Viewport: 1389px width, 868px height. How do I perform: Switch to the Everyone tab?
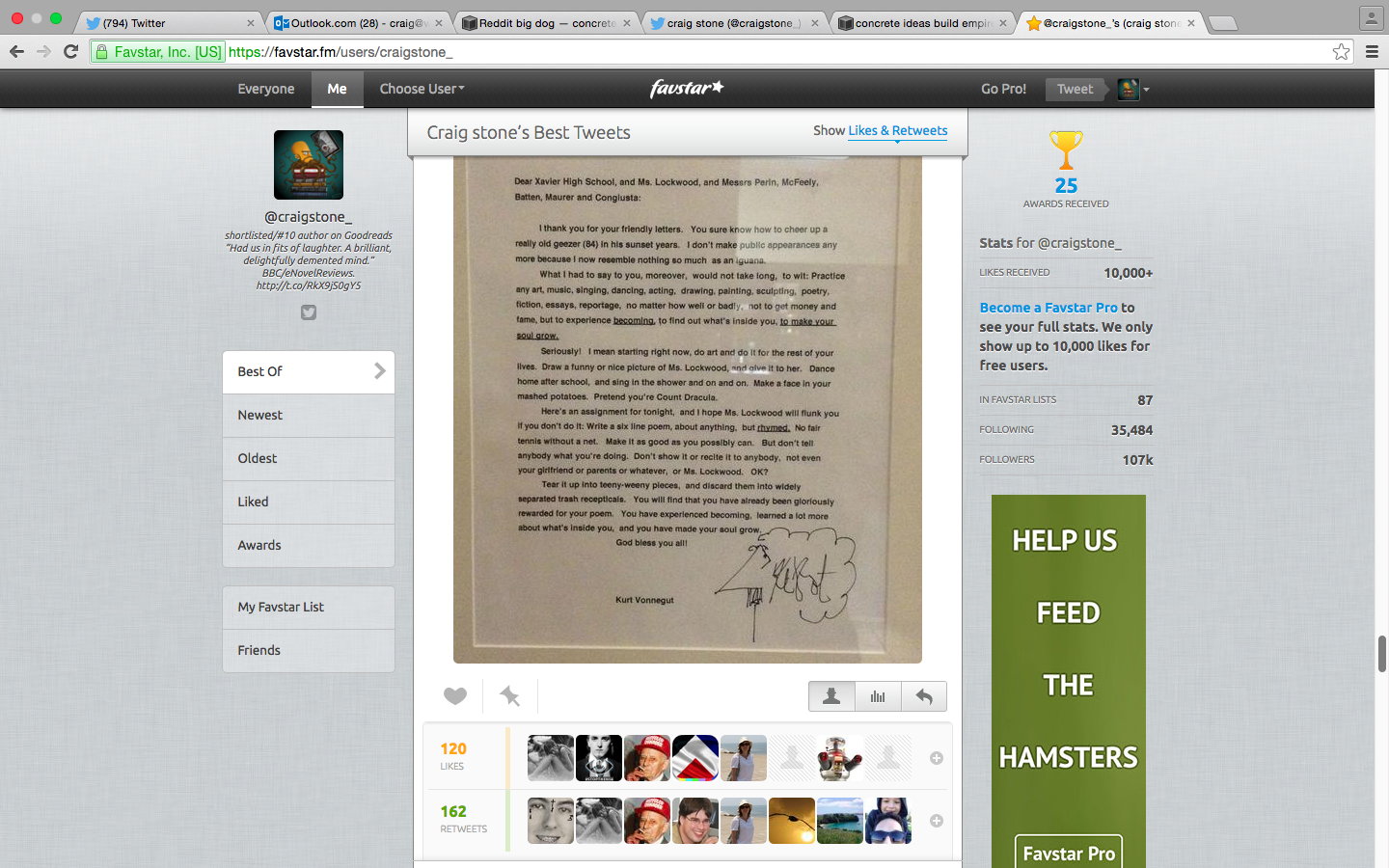(x=266, y=89)
